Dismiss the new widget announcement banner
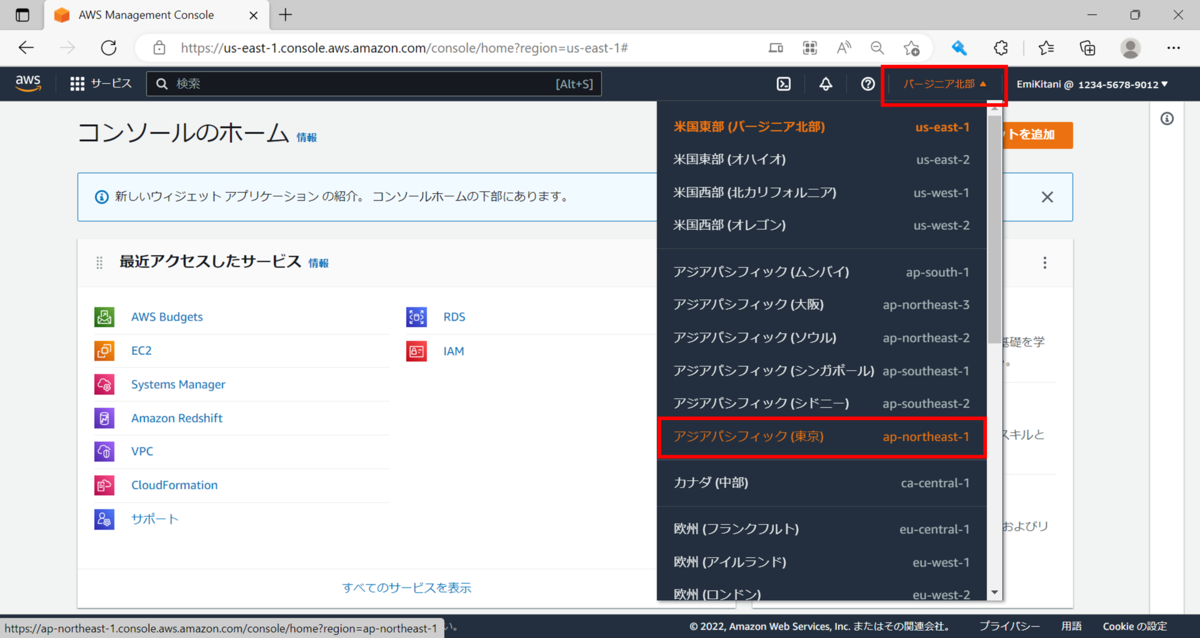 tap(1047, 197)
